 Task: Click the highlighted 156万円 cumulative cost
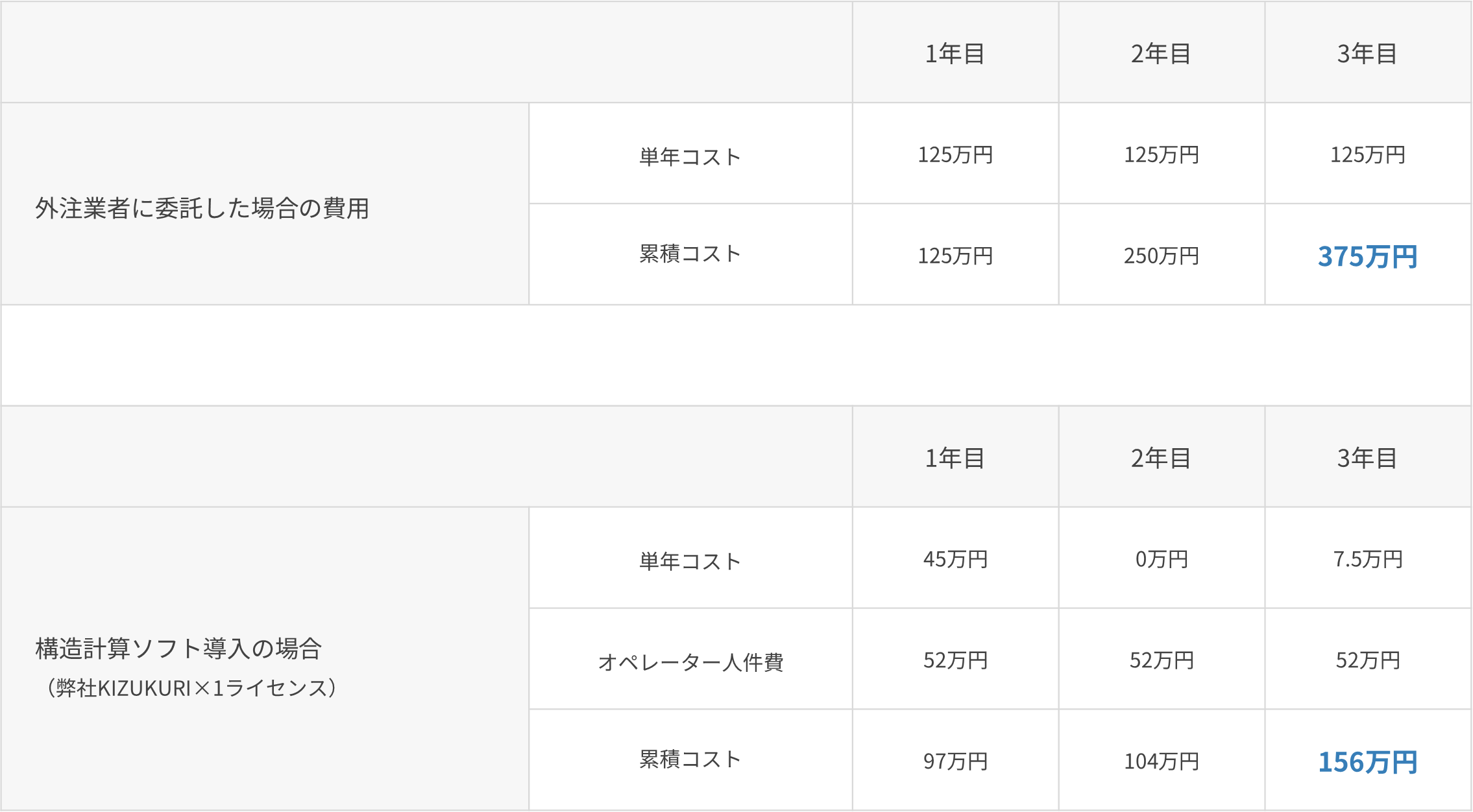[x=1367, y=761]
